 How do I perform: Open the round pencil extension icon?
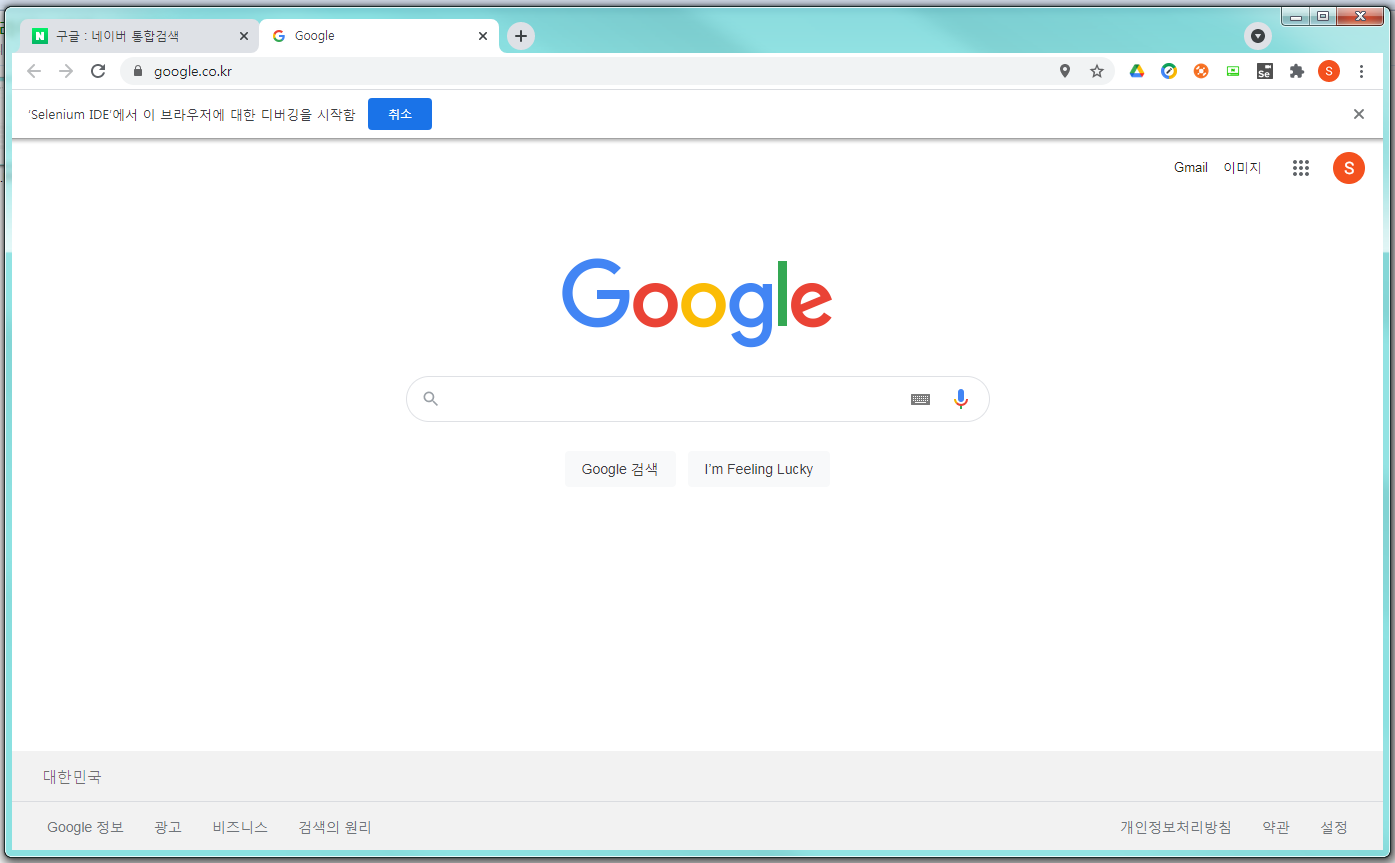[1169, 71]
